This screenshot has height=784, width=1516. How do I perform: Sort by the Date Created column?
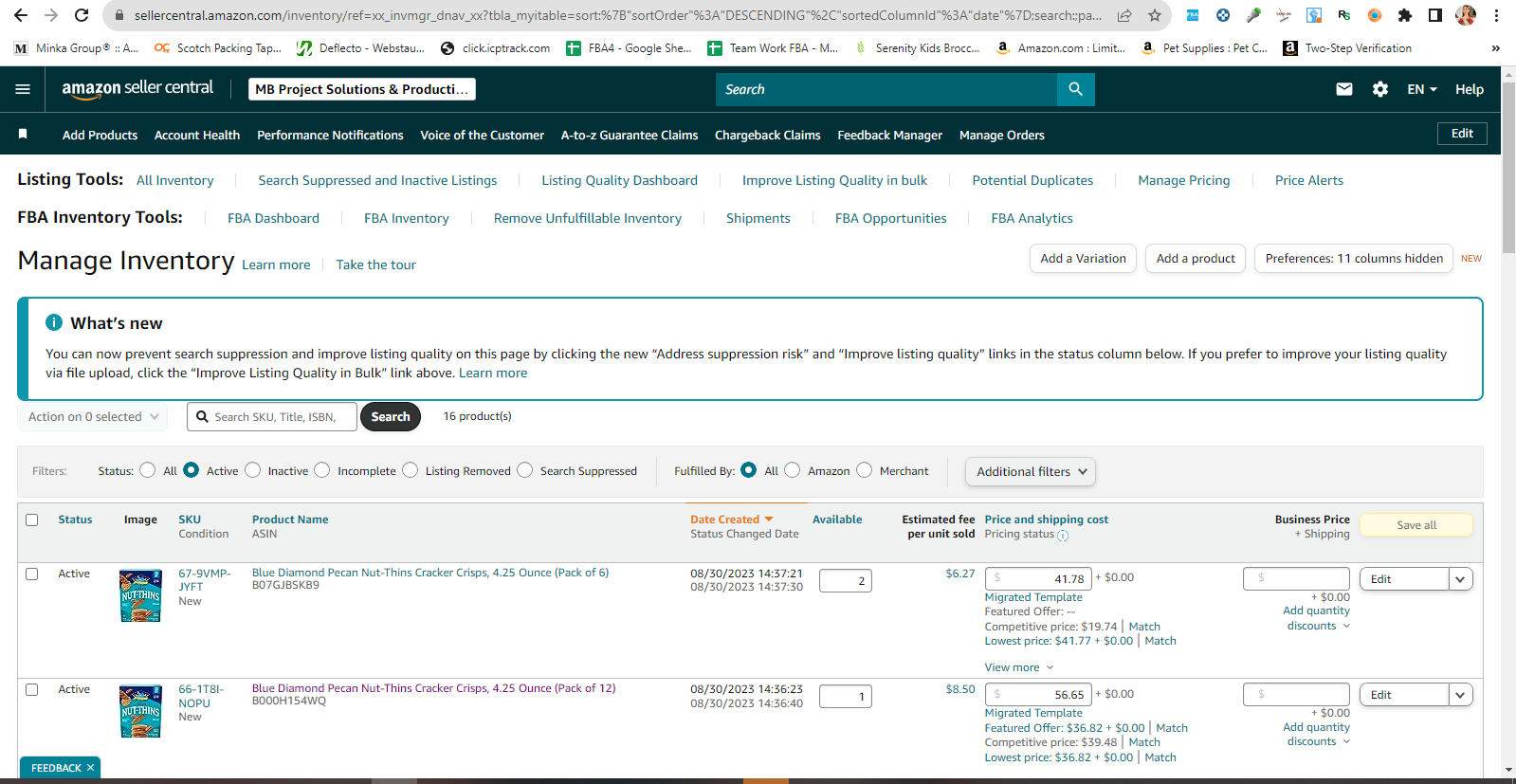[732, 520]
